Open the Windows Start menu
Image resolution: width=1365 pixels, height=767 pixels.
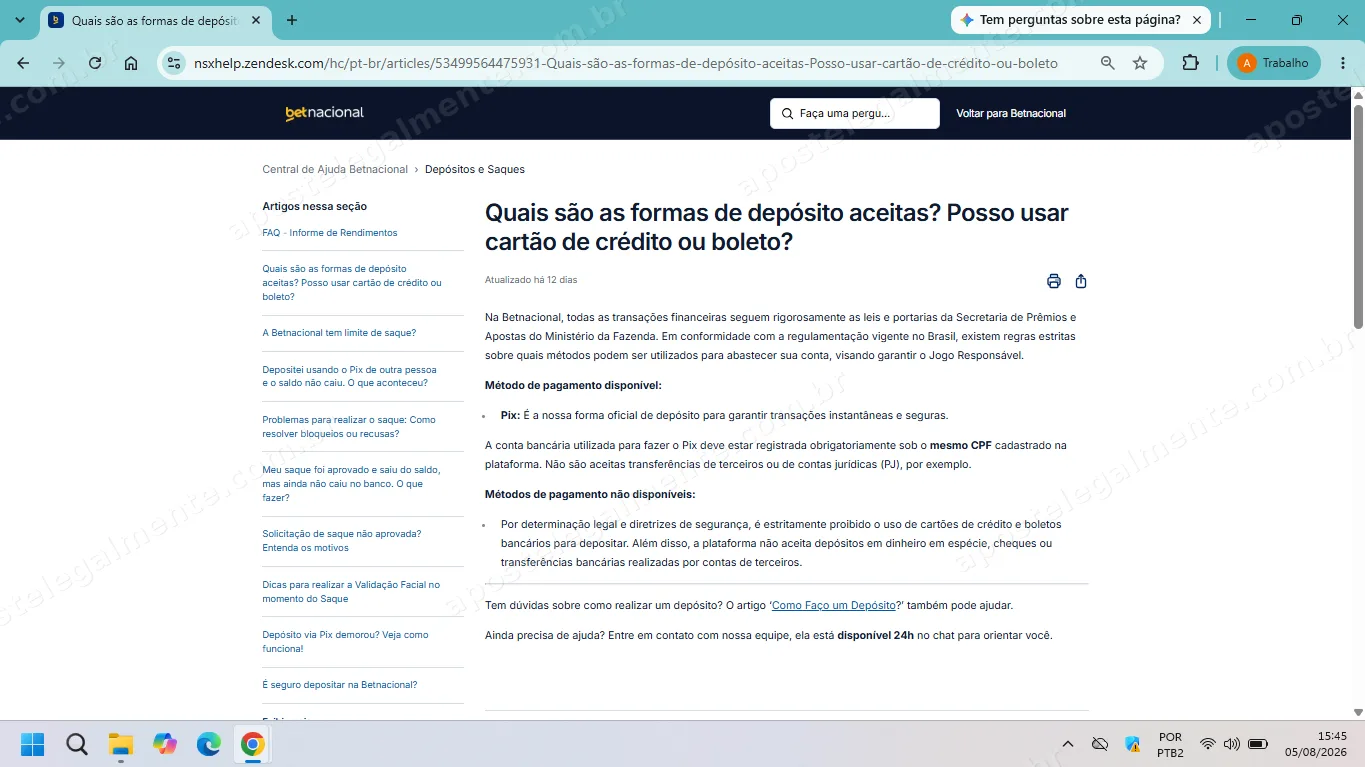(x=33, y=744)
